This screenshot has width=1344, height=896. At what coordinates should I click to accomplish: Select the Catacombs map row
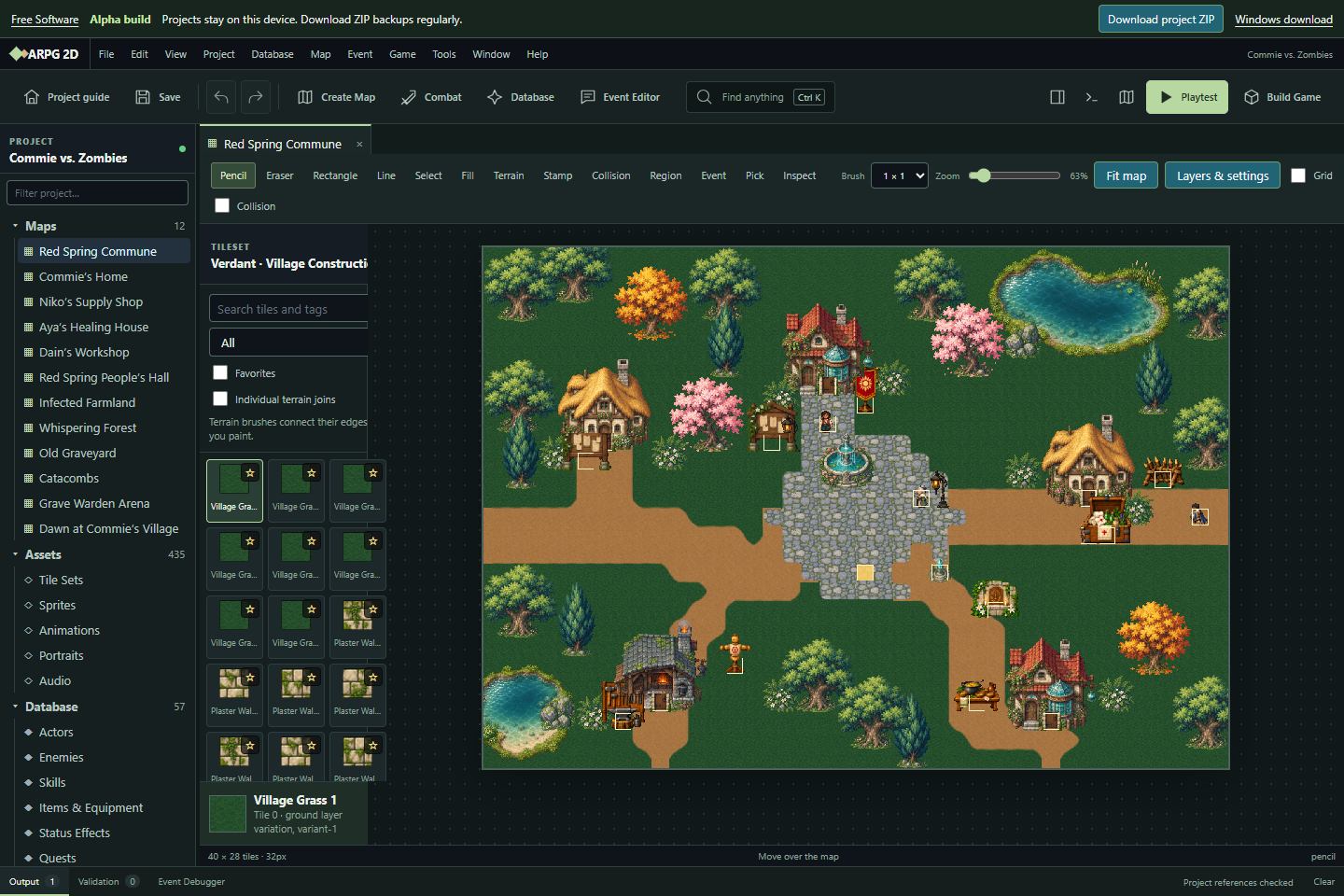coord(104,479)
